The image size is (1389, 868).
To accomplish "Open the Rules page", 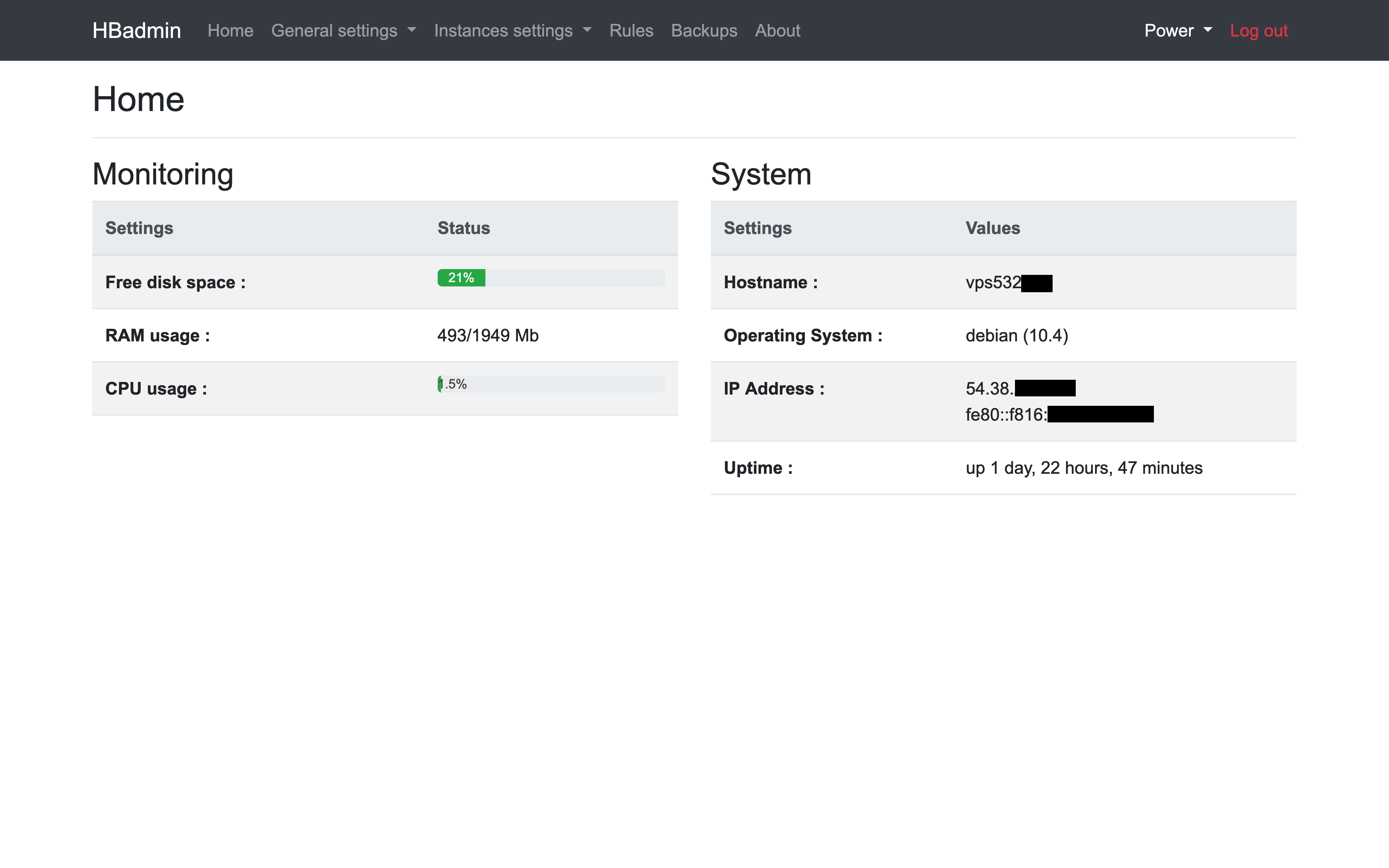I will (631, 30).
